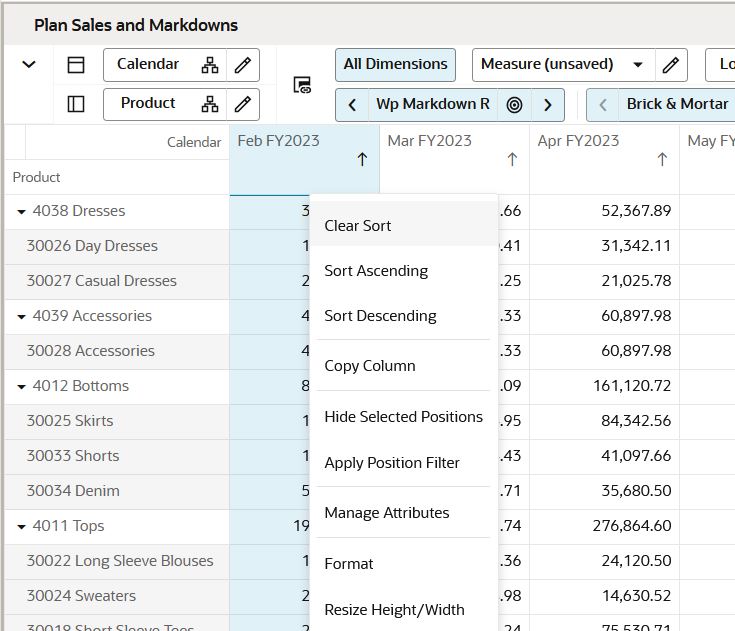Collapse the 4012 Bottoms group
Screen dimensions: 735x631
point(21,387)
